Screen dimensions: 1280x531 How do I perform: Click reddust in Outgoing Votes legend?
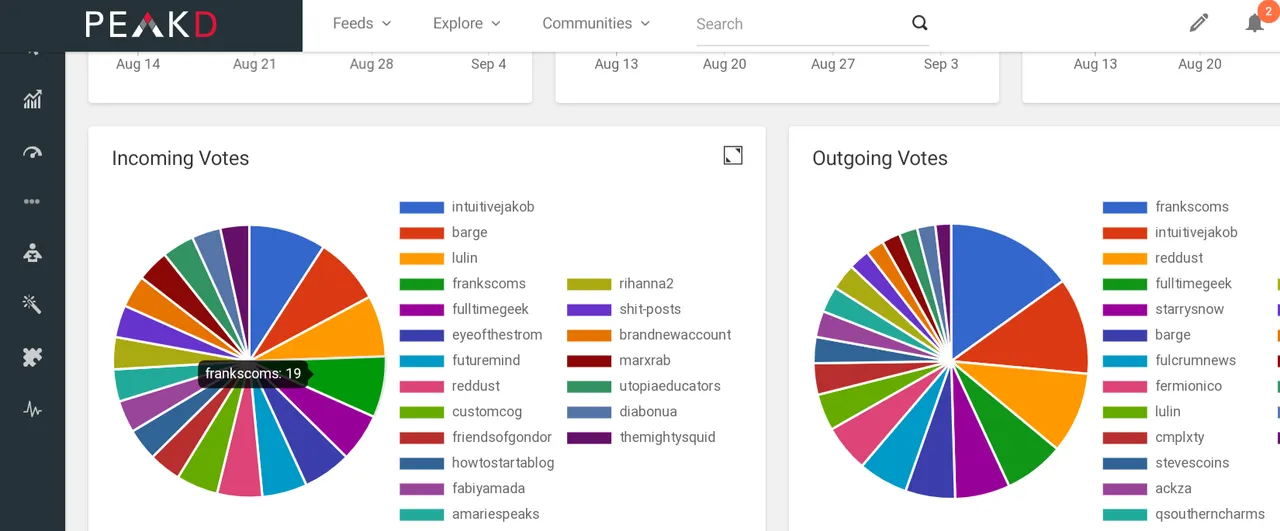(1177, 258)
